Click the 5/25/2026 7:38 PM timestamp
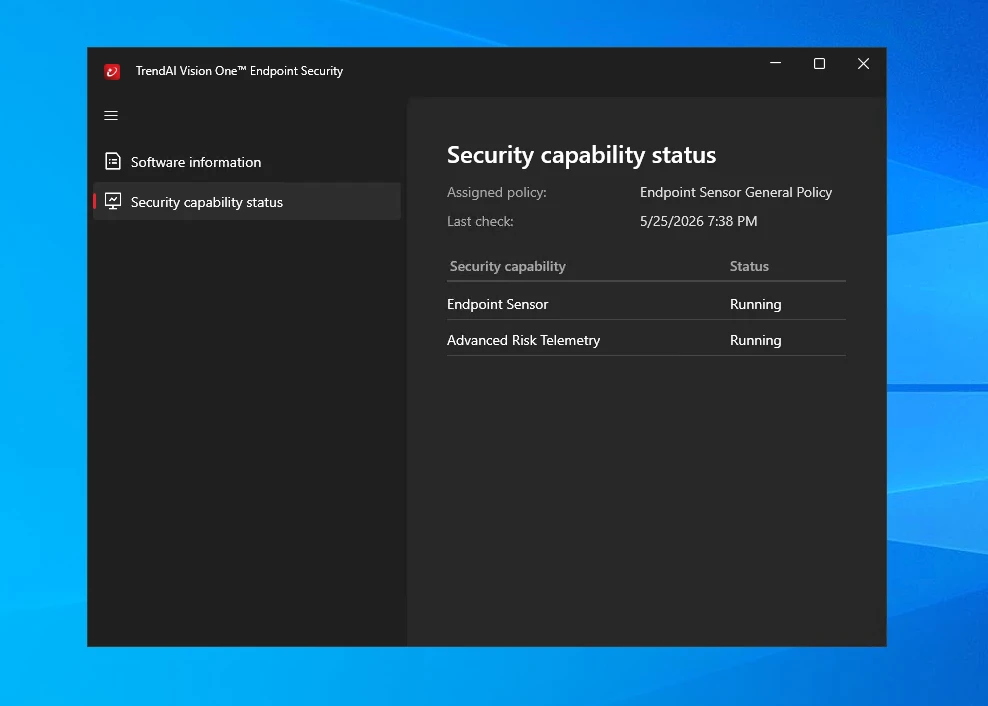Screen dimensions: 988x706 click(698, 221)
